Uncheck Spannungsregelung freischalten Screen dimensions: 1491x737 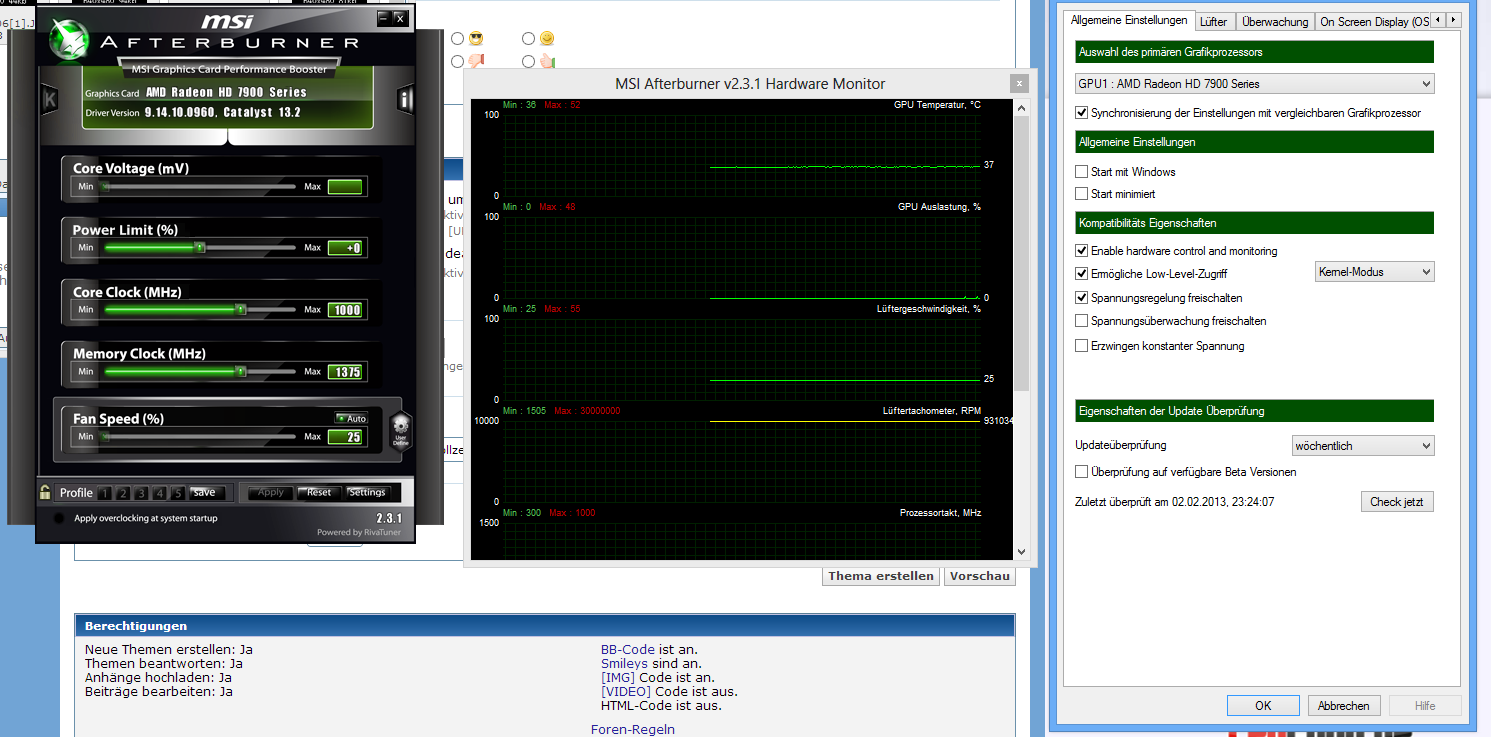(1082, 298)
